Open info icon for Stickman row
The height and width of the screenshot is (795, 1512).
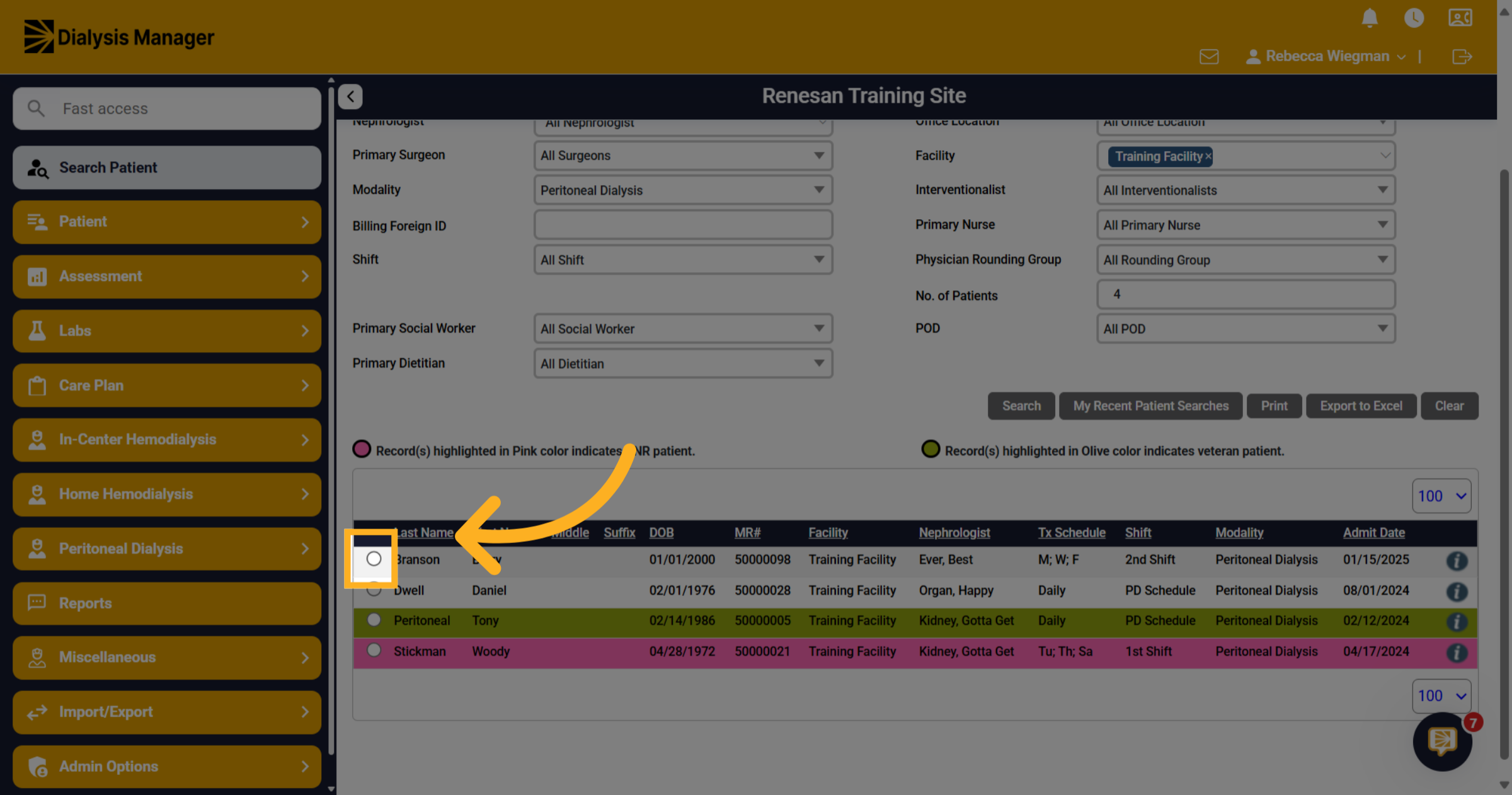pyautogui.click(x=1457, y=653)
